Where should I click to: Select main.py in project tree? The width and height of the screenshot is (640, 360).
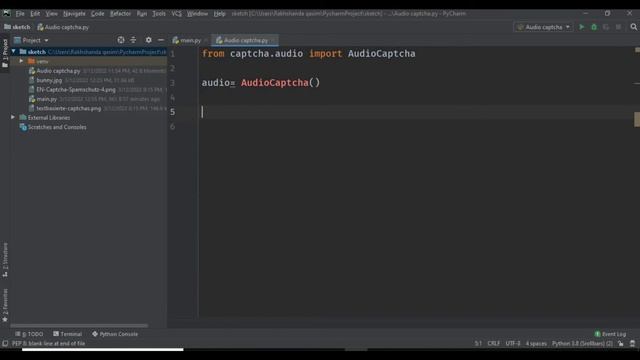coord(46,99)
